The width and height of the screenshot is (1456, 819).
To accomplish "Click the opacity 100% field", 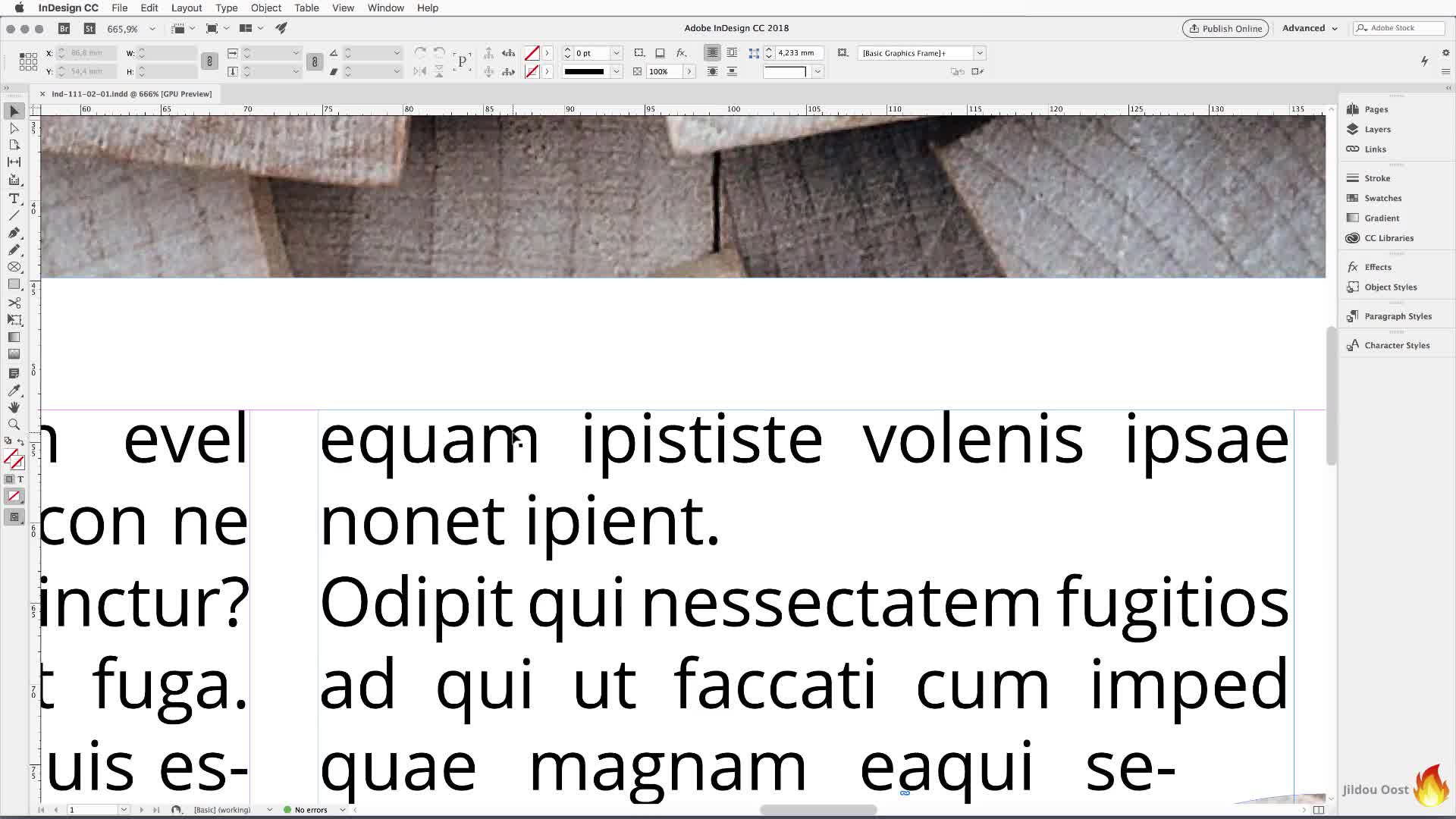I will (x=664, y=71).
